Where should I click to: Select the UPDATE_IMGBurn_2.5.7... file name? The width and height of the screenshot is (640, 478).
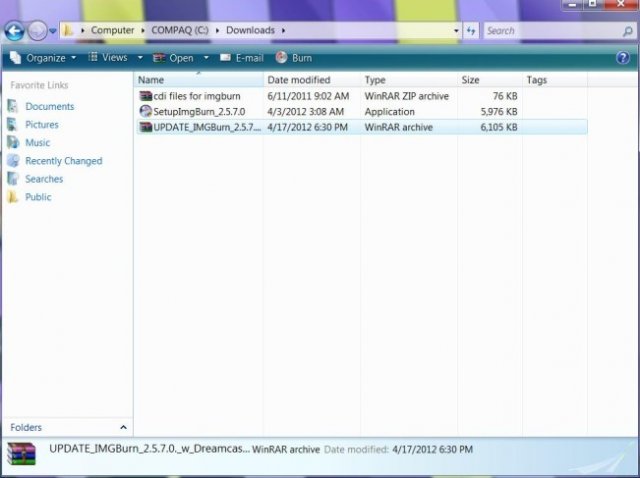[x=207, y=127]
